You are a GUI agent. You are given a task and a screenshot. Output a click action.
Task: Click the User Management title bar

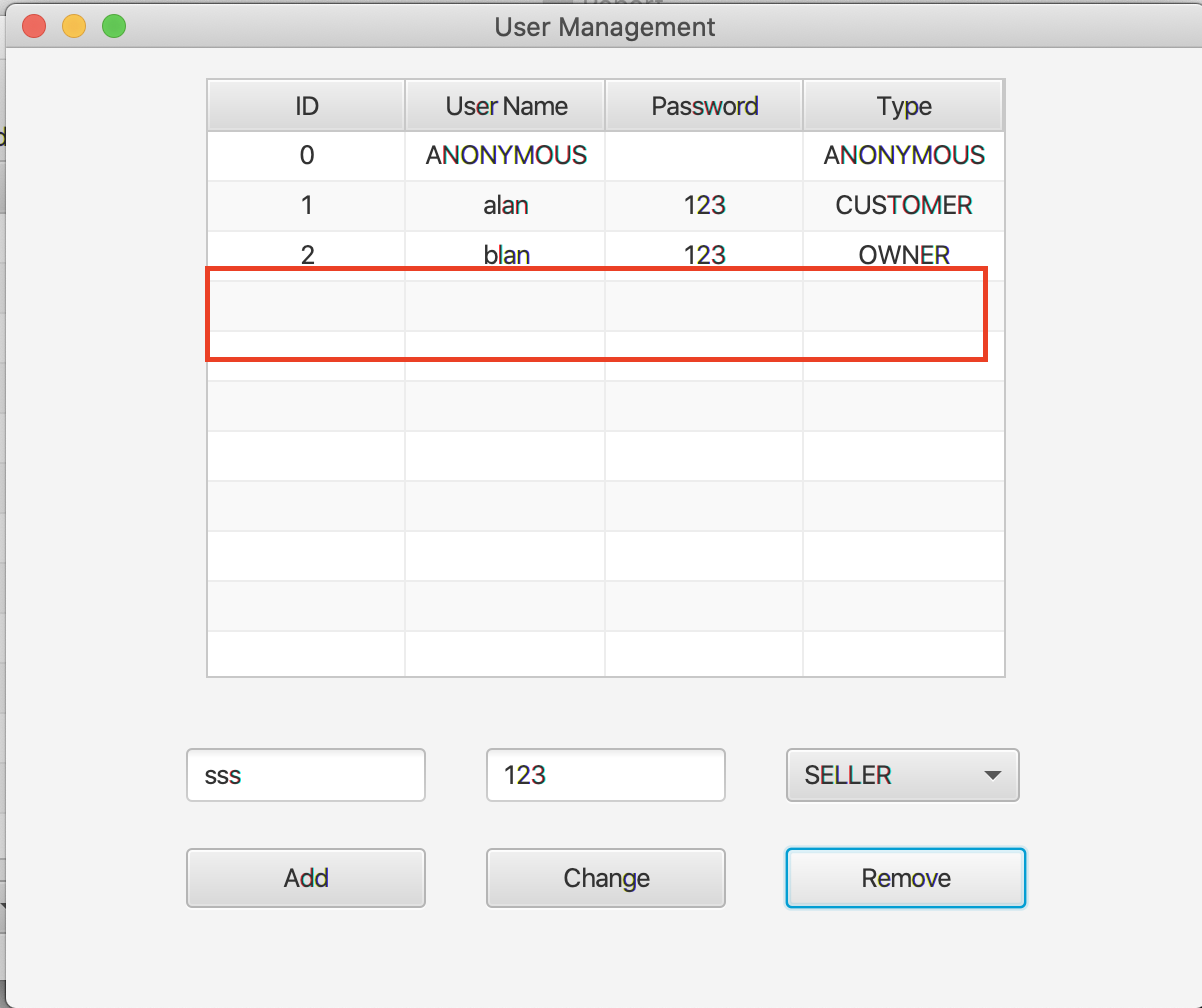click(x=604, y=27)
